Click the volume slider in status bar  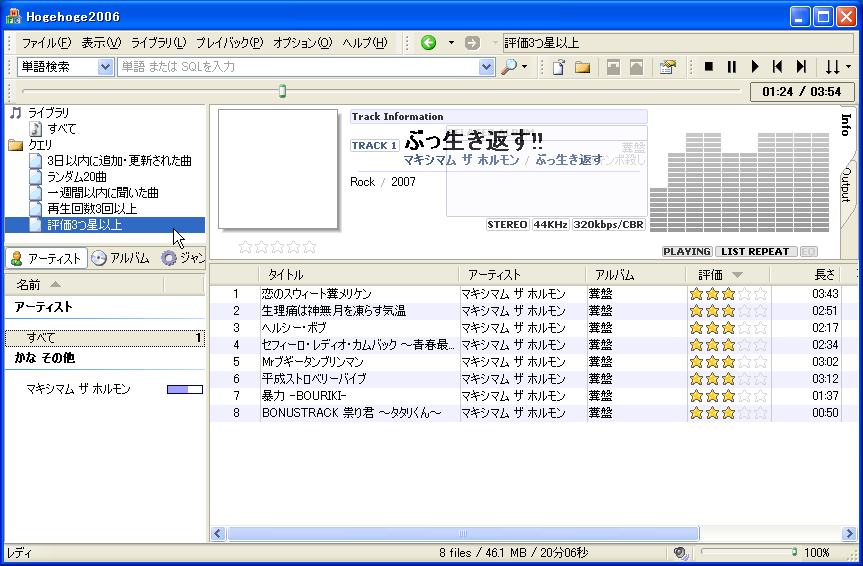coord(749,552)
